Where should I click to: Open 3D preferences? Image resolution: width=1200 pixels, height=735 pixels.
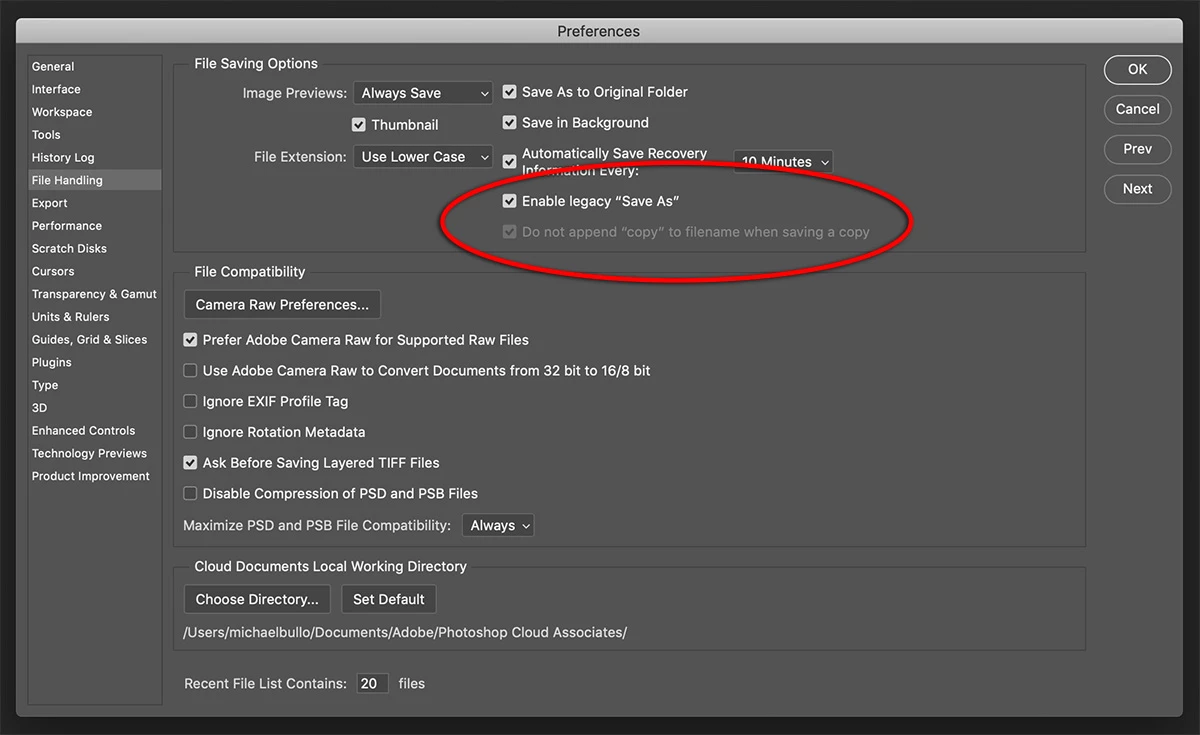[40, 408]
